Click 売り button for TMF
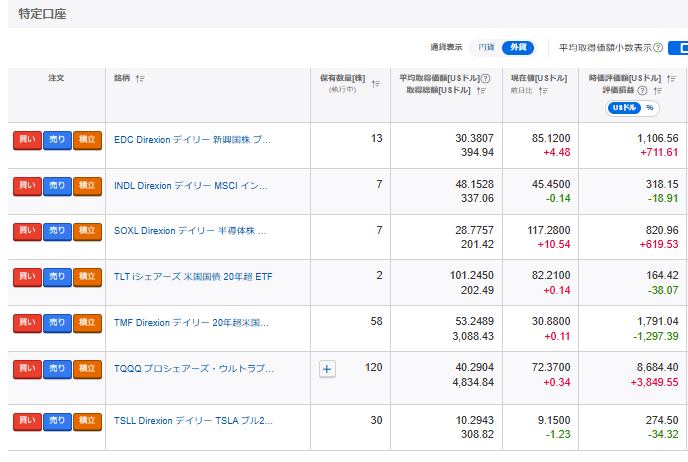 [x=57, y=323]
